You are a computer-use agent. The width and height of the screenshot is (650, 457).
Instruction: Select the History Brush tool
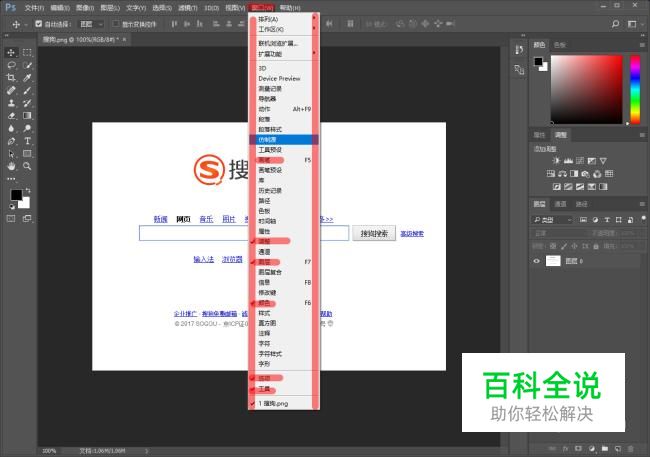coord(27,103)
